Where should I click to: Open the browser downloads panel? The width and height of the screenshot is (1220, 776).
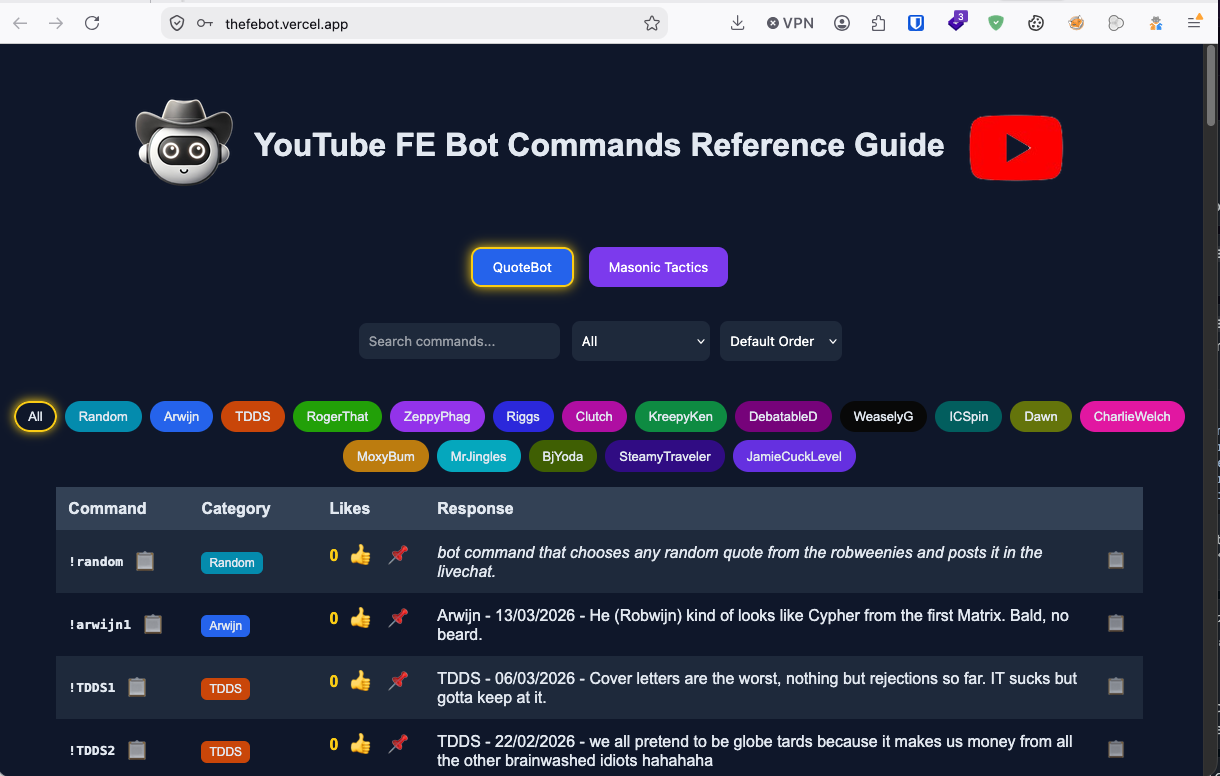point(738,23)
